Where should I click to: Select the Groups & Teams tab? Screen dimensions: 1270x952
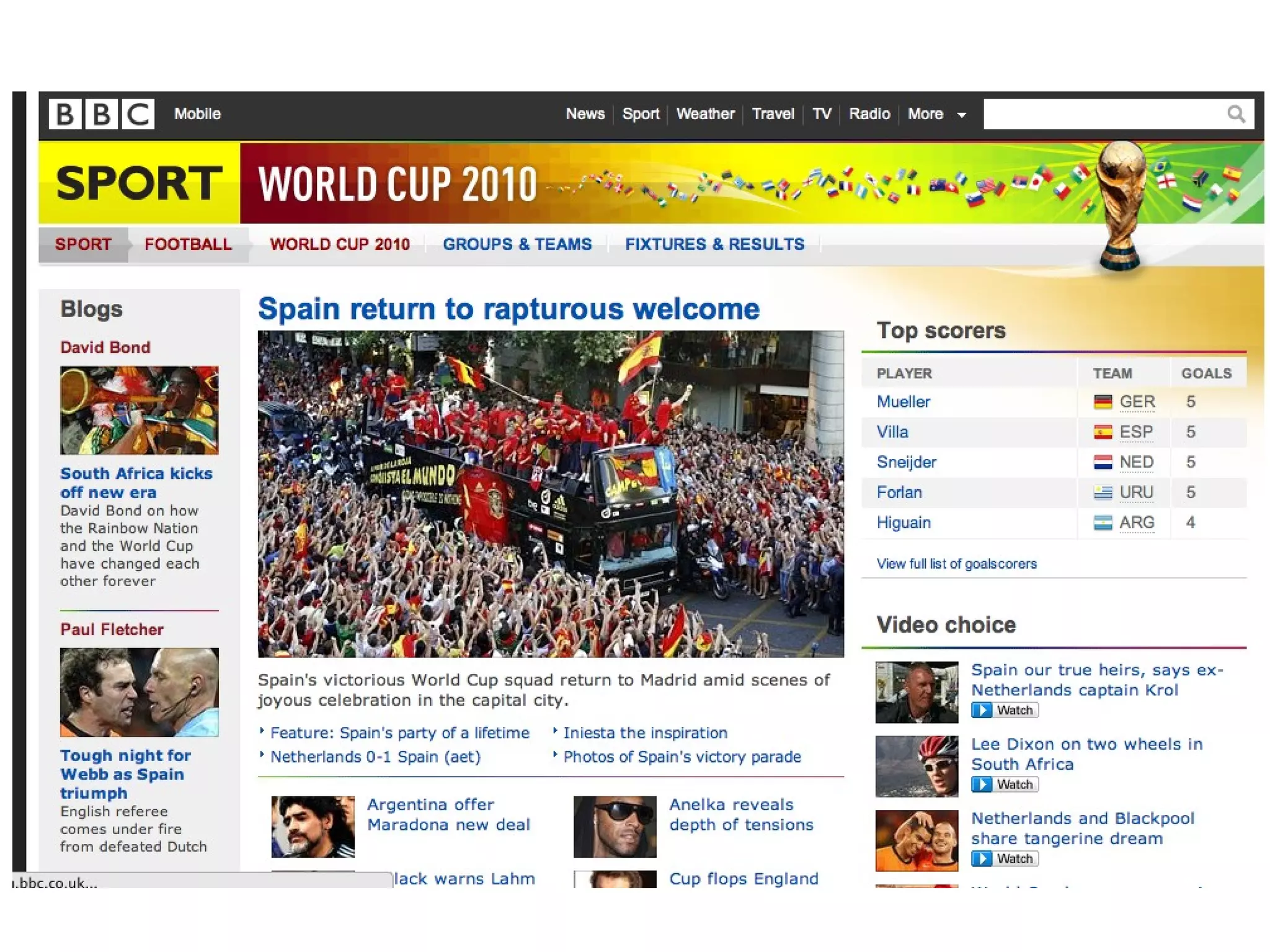coord(517,244)
